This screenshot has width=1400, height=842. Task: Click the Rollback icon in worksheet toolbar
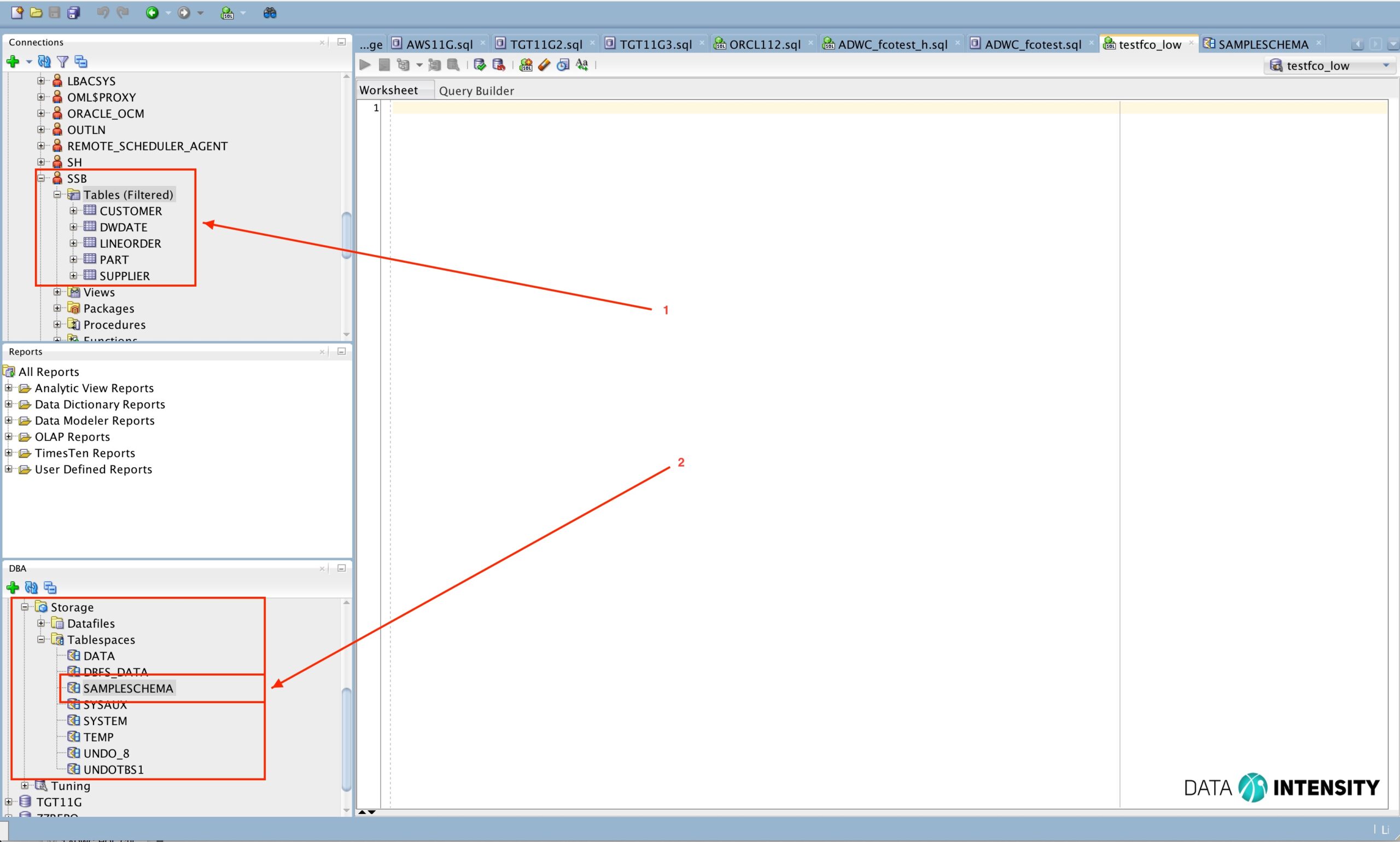(499, 65)
